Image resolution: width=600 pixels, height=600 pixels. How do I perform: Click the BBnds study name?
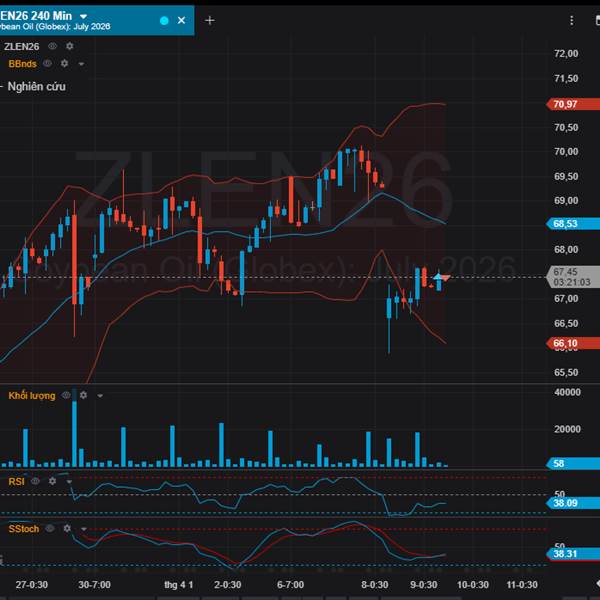click(x=23, y=64)
